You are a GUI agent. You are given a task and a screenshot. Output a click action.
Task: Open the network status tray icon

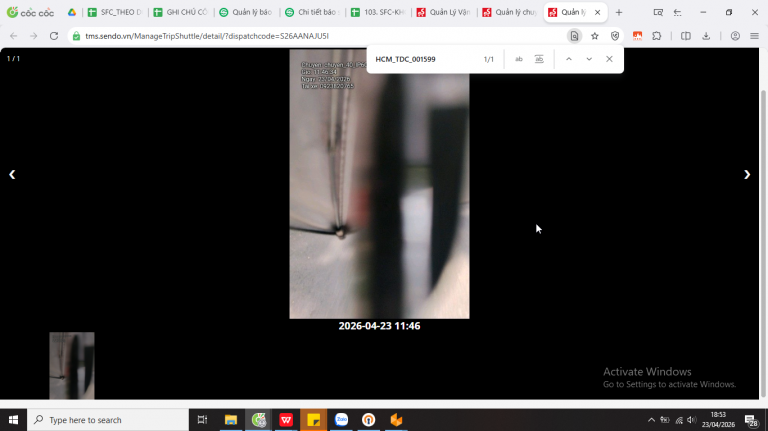(x=679, y=420)
